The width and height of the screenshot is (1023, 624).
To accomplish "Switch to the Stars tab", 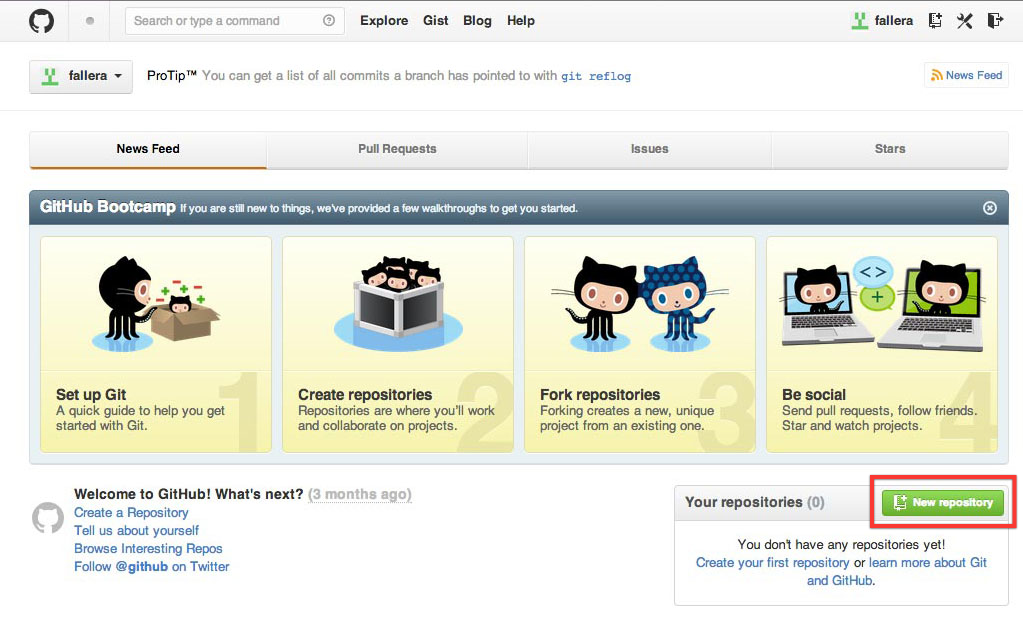I will [890, 149].
